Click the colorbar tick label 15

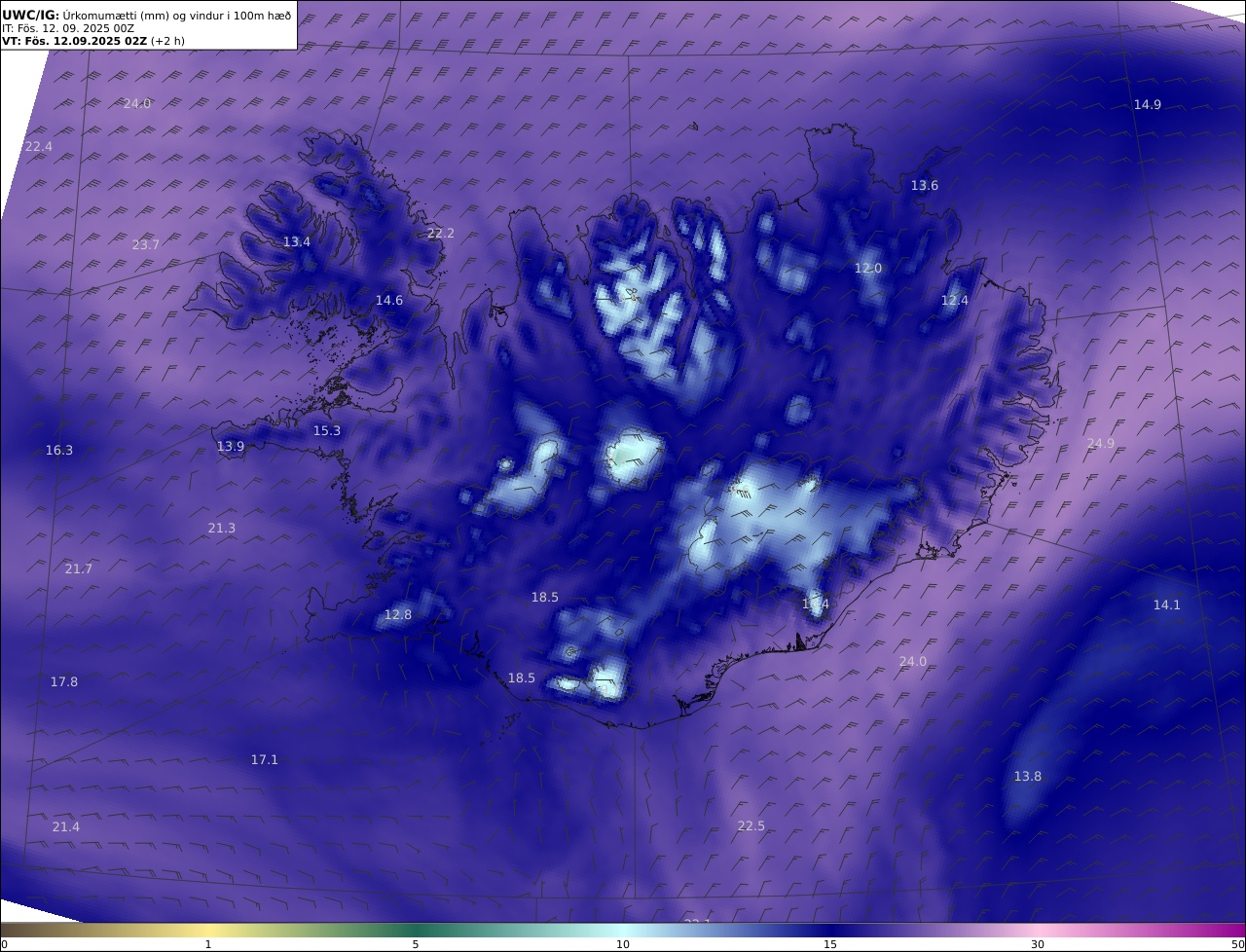(x=830, y=944)
